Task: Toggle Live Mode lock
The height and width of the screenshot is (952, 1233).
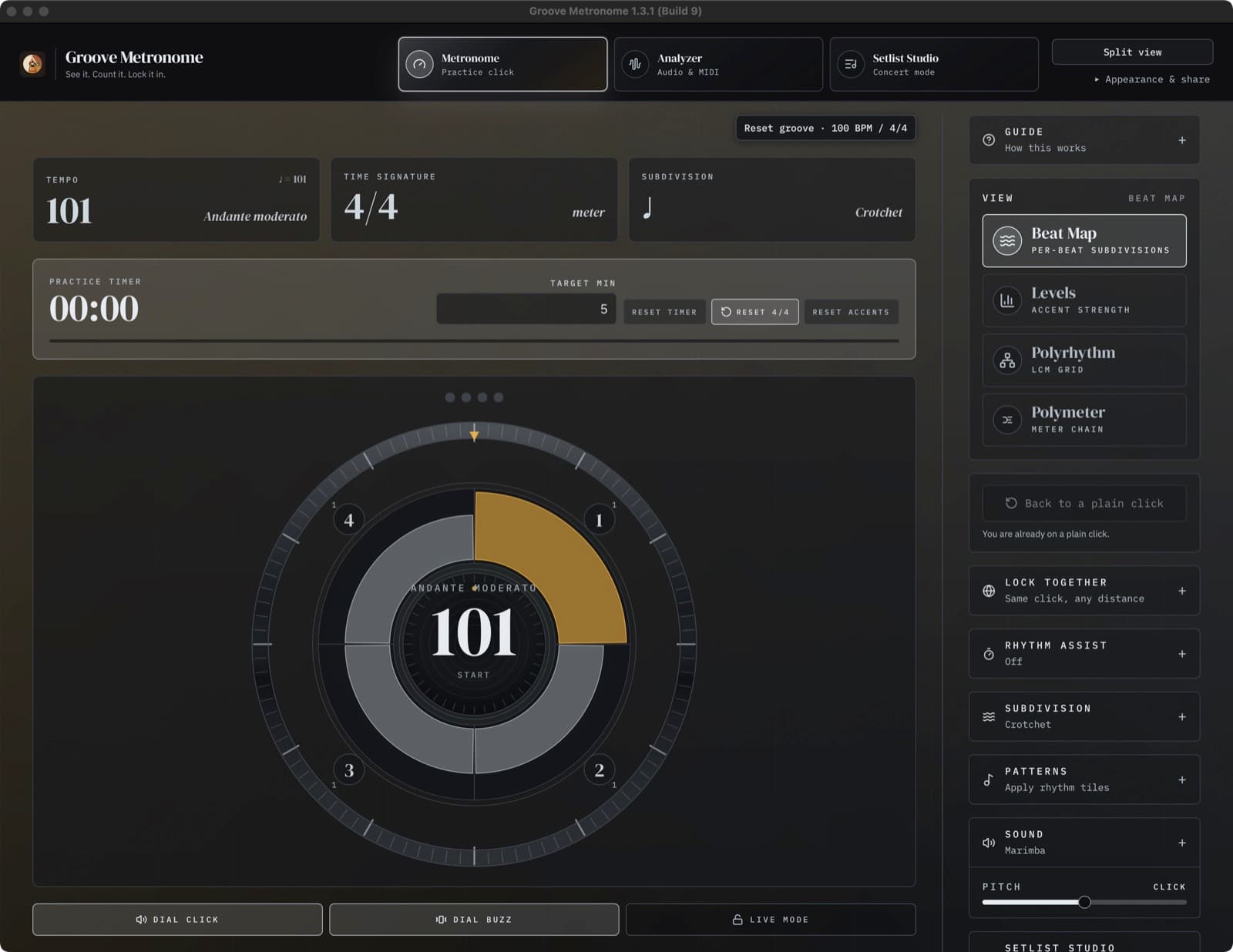Action: (x=771, y=920)
